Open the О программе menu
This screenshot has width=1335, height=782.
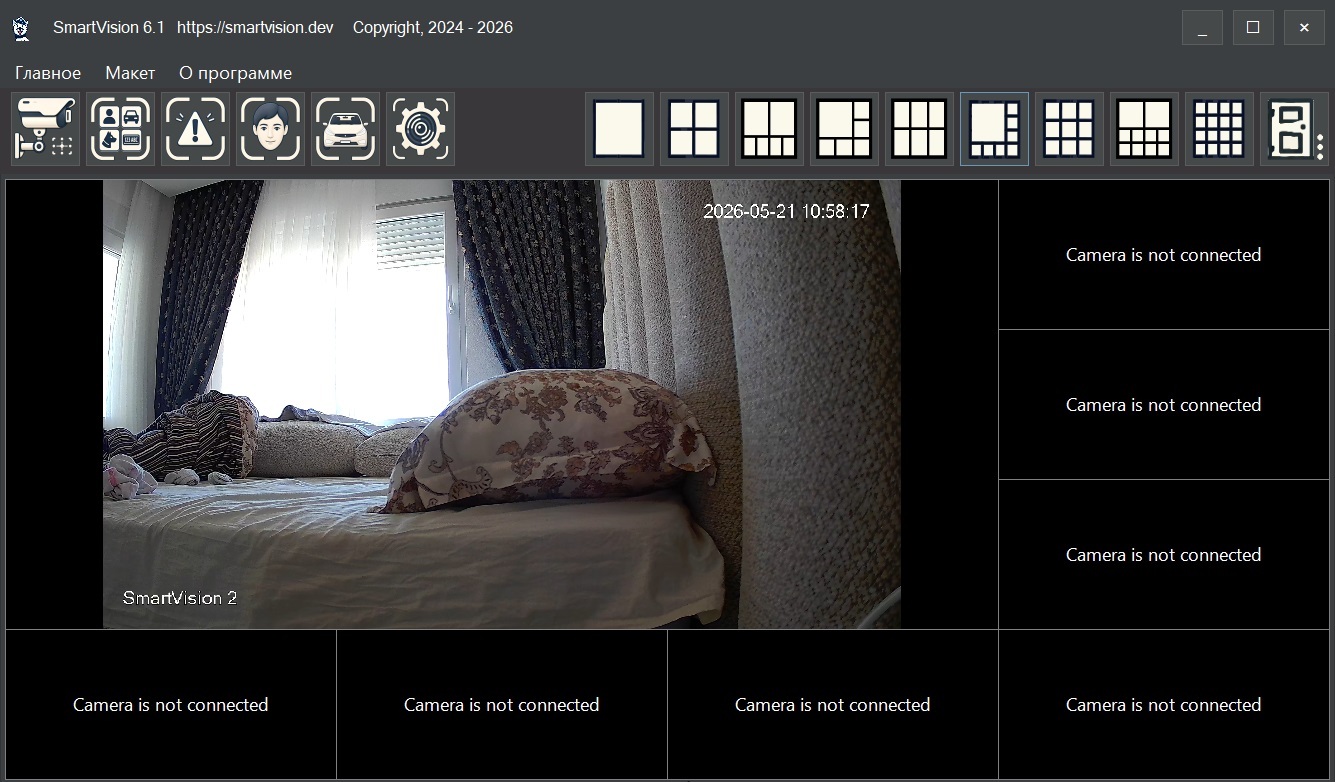point(235,73)
